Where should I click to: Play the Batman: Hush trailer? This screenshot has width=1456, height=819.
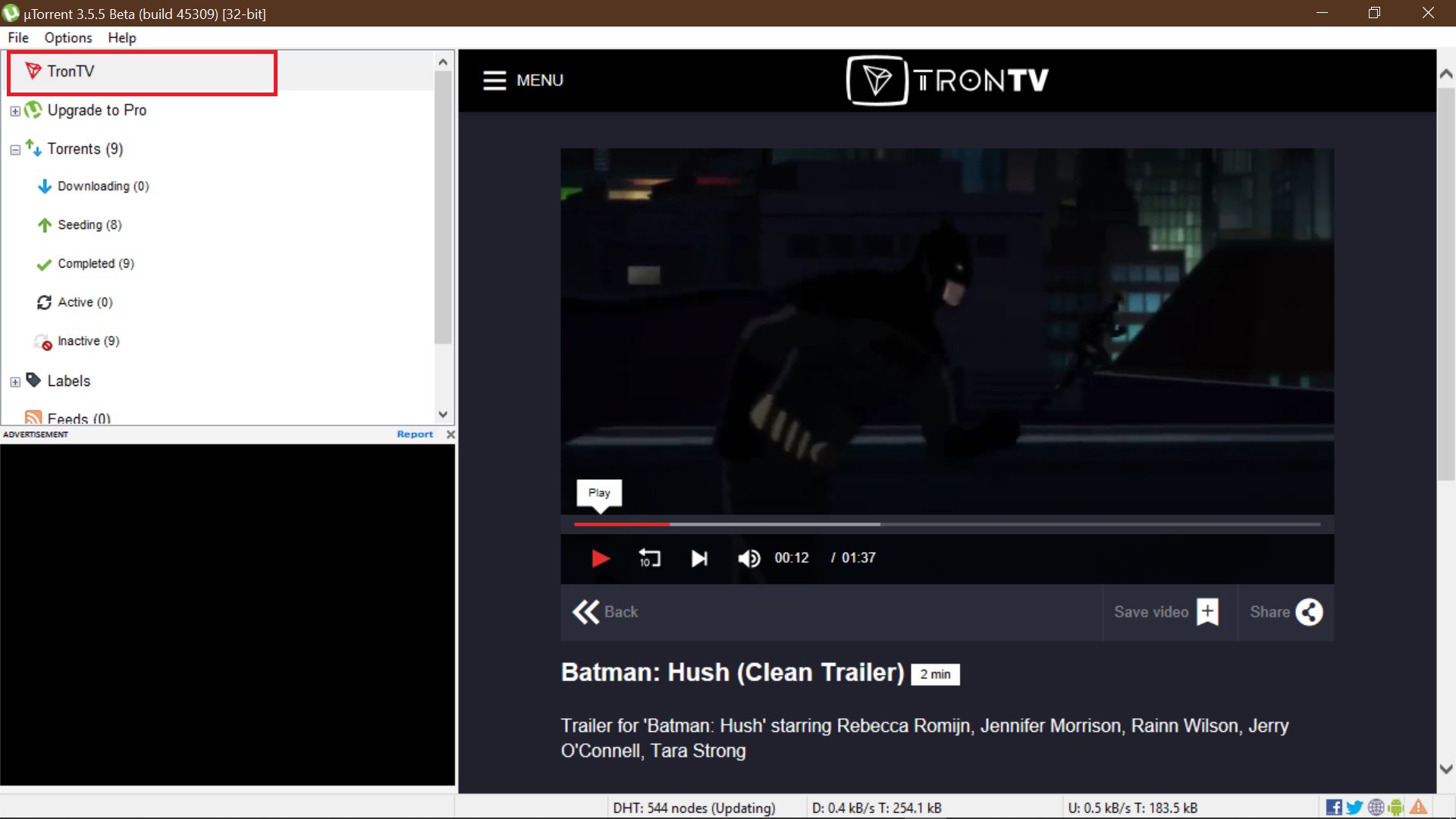point(601,559)
